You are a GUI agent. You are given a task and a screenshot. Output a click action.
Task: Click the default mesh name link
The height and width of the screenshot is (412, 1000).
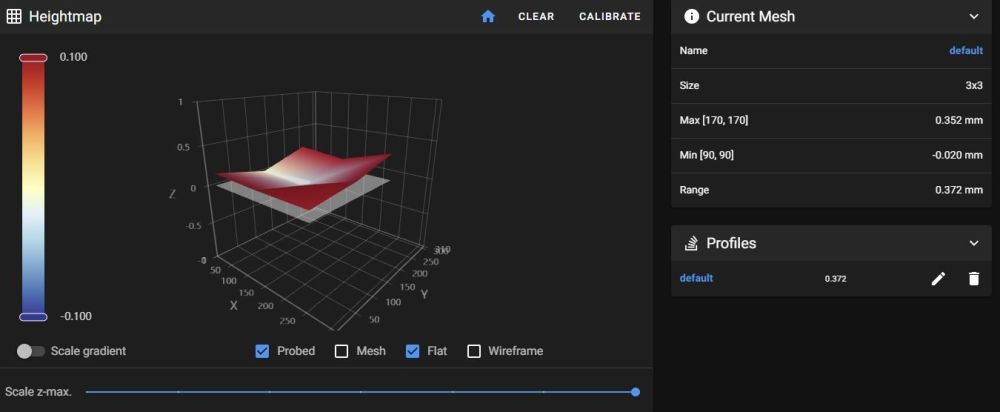point(966,50)
